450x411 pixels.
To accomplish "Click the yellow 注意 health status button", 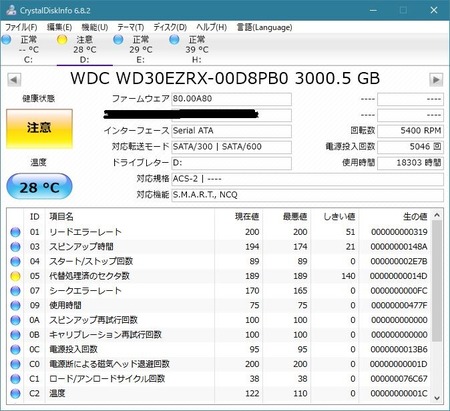I will coord(39,129).
